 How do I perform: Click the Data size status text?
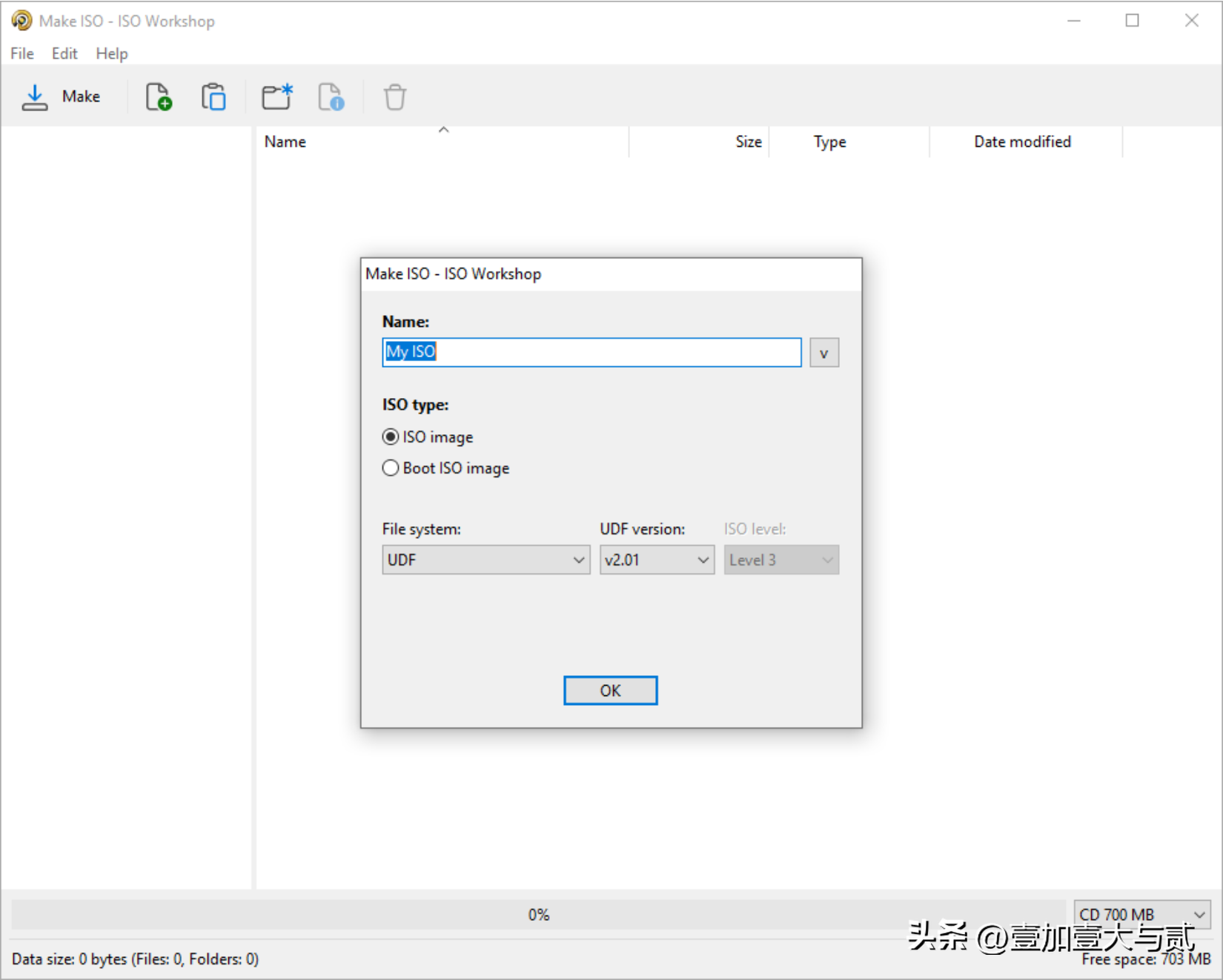point(136,959)
